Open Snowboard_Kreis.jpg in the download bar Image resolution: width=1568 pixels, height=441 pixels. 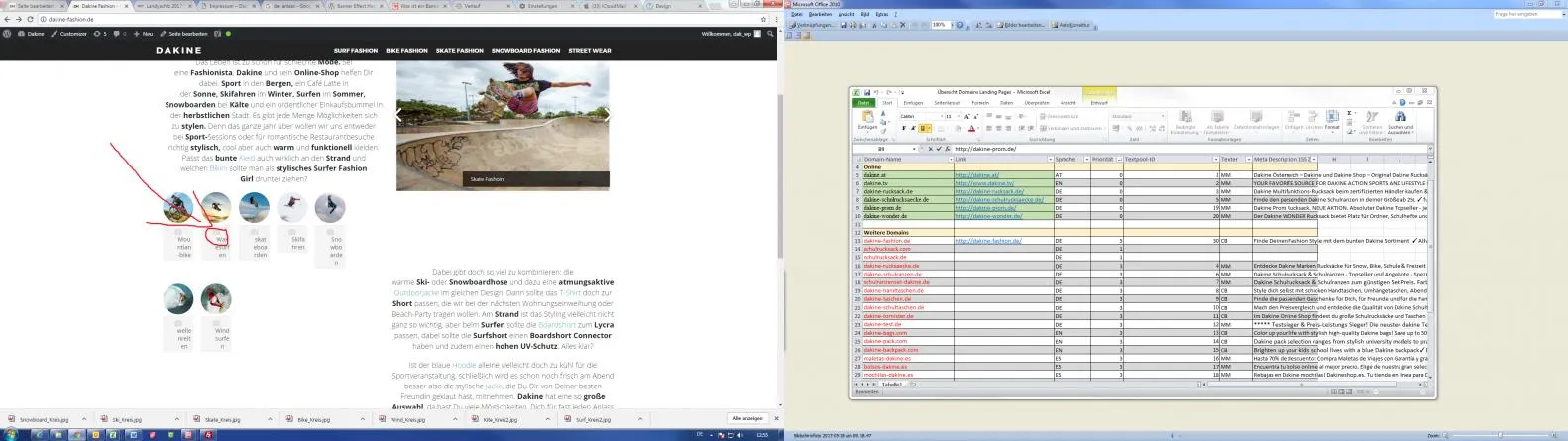click(40, 419)
